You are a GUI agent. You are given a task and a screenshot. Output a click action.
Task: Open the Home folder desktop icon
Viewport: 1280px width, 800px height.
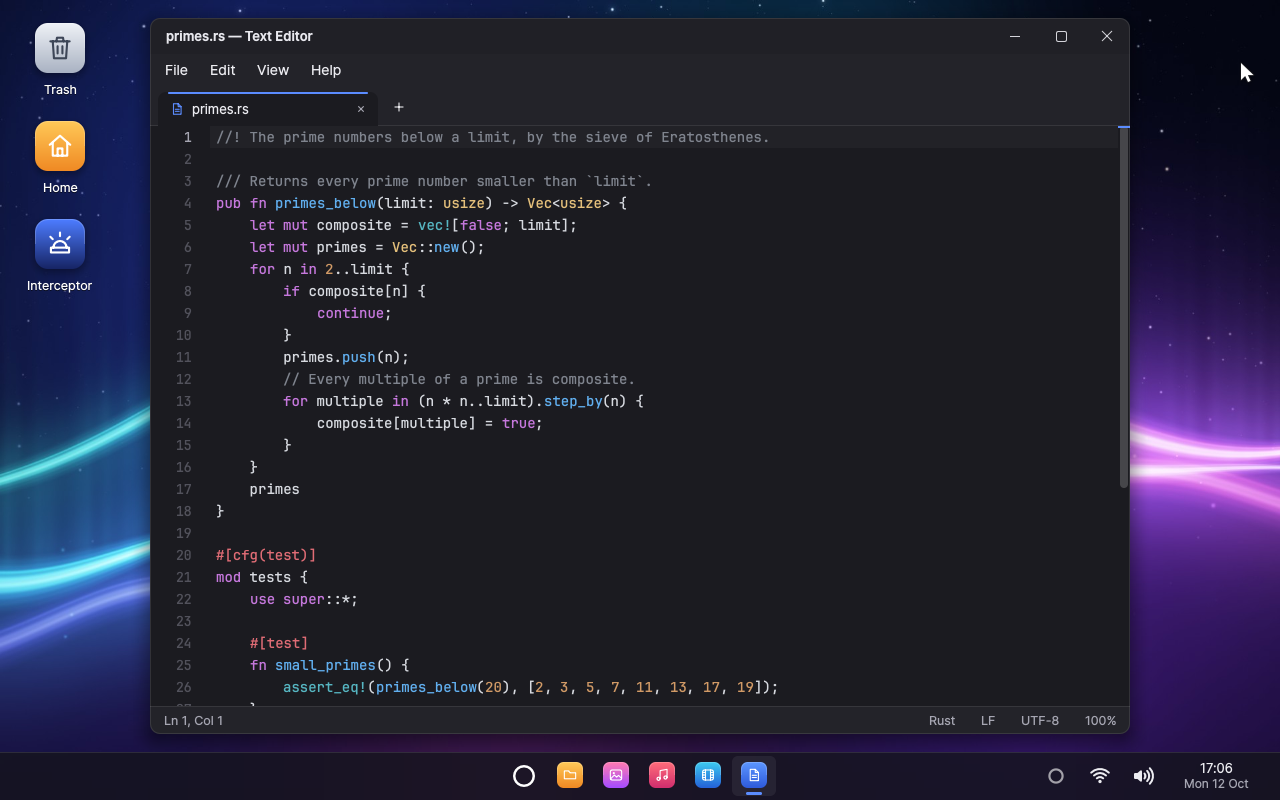60,158
